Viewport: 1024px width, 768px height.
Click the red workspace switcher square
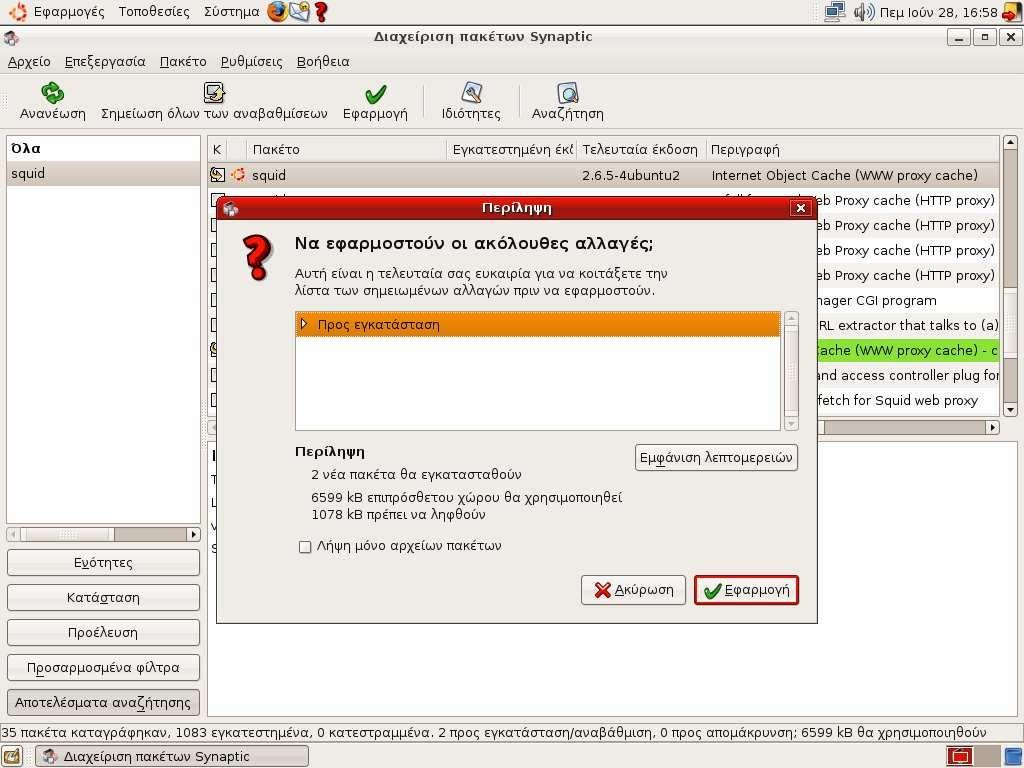pyautogui.click(x=959, y=756)
